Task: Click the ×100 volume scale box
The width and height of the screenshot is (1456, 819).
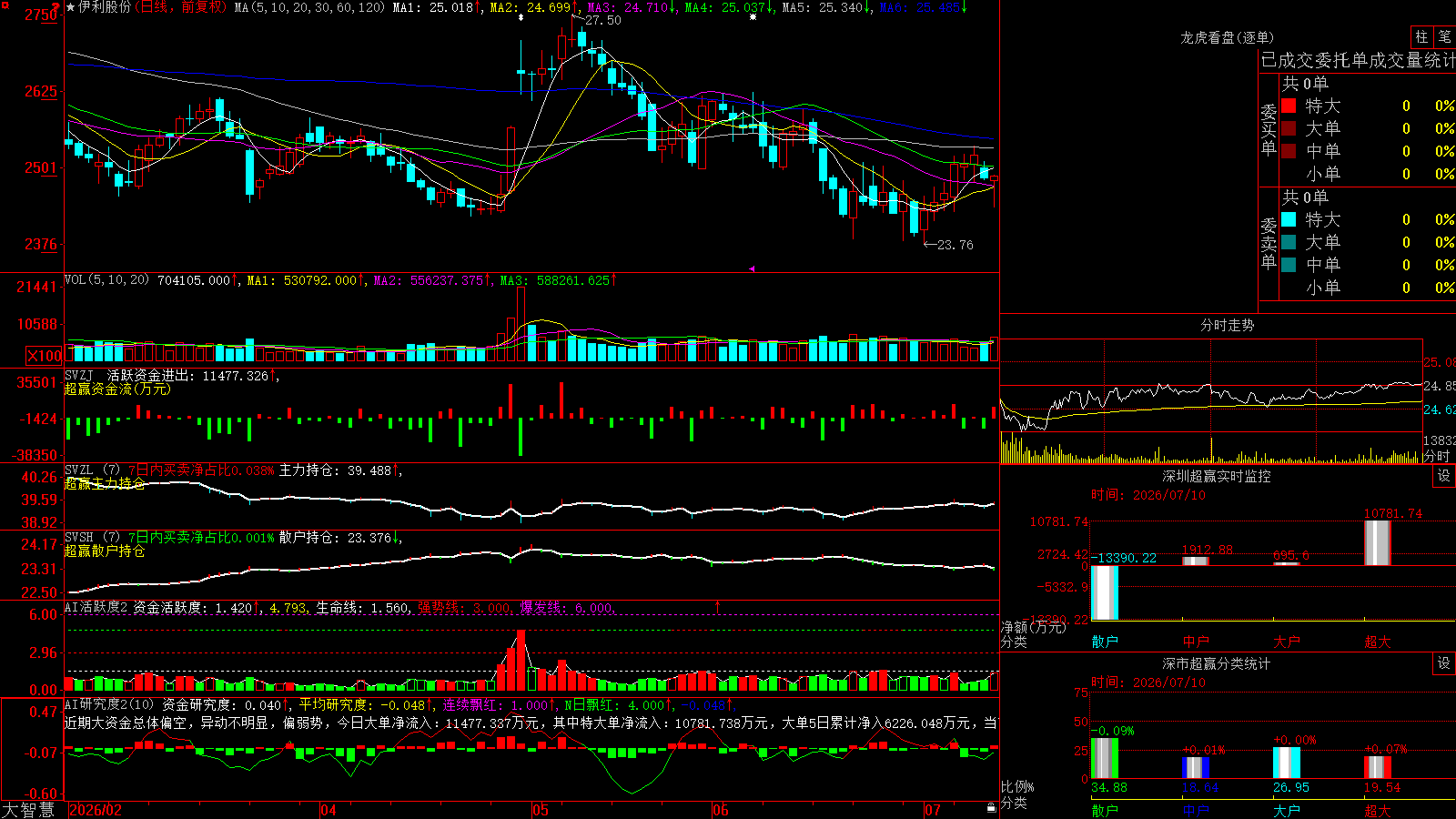Action: tap(44, 356)
